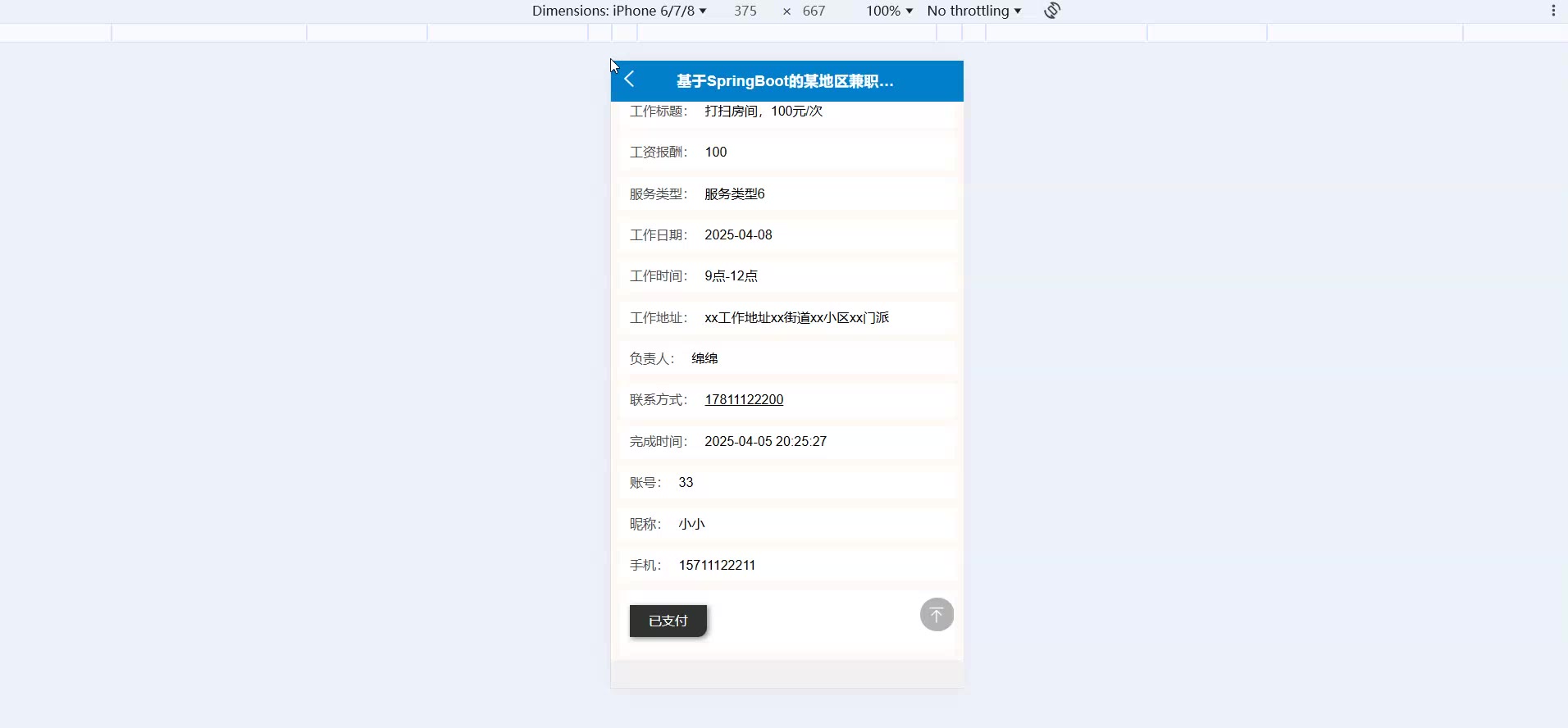The width and height of the screenshot is (1568, 728).
Task: Open the No throttling dropdown
Action: (x=974, y=11)
